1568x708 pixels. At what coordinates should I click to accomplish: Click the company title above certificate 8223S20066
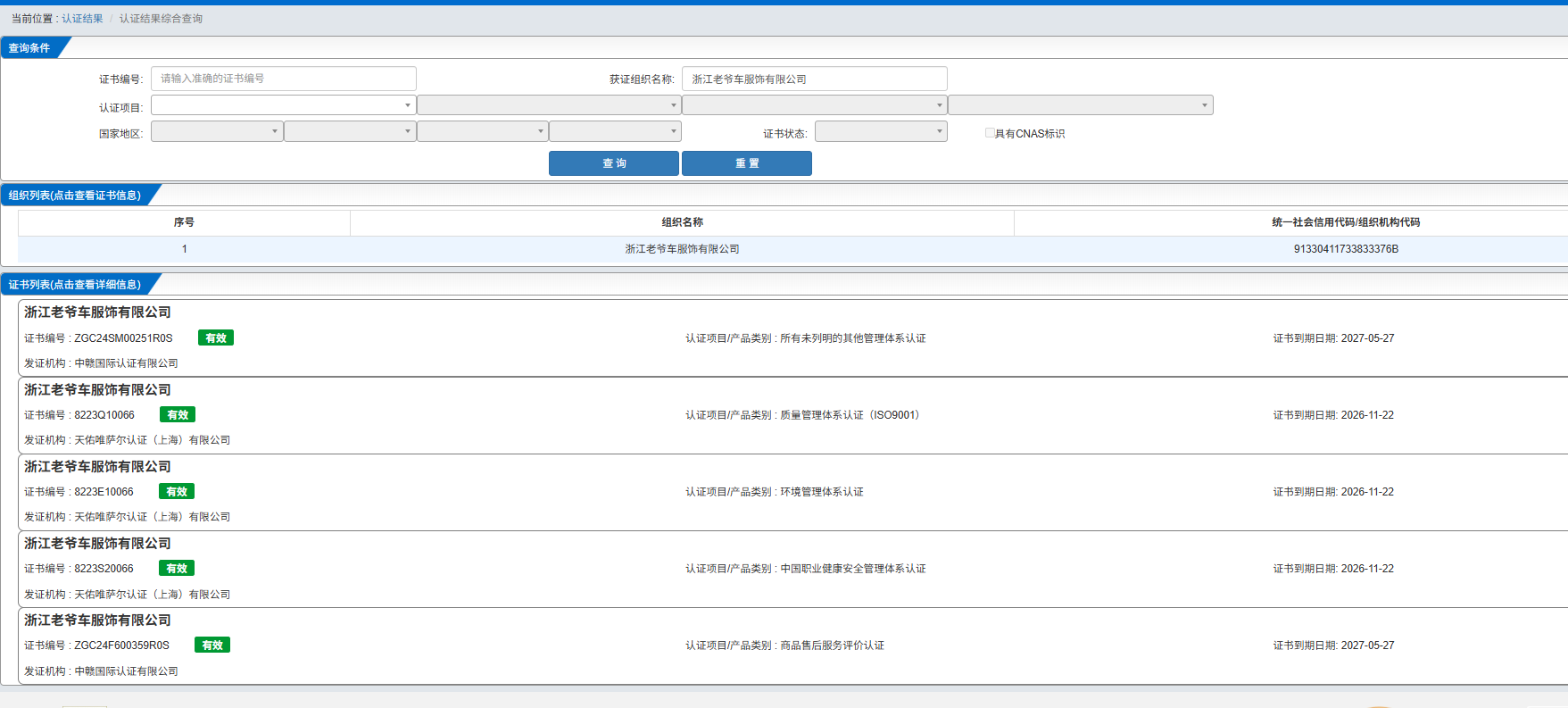(97, 544)
